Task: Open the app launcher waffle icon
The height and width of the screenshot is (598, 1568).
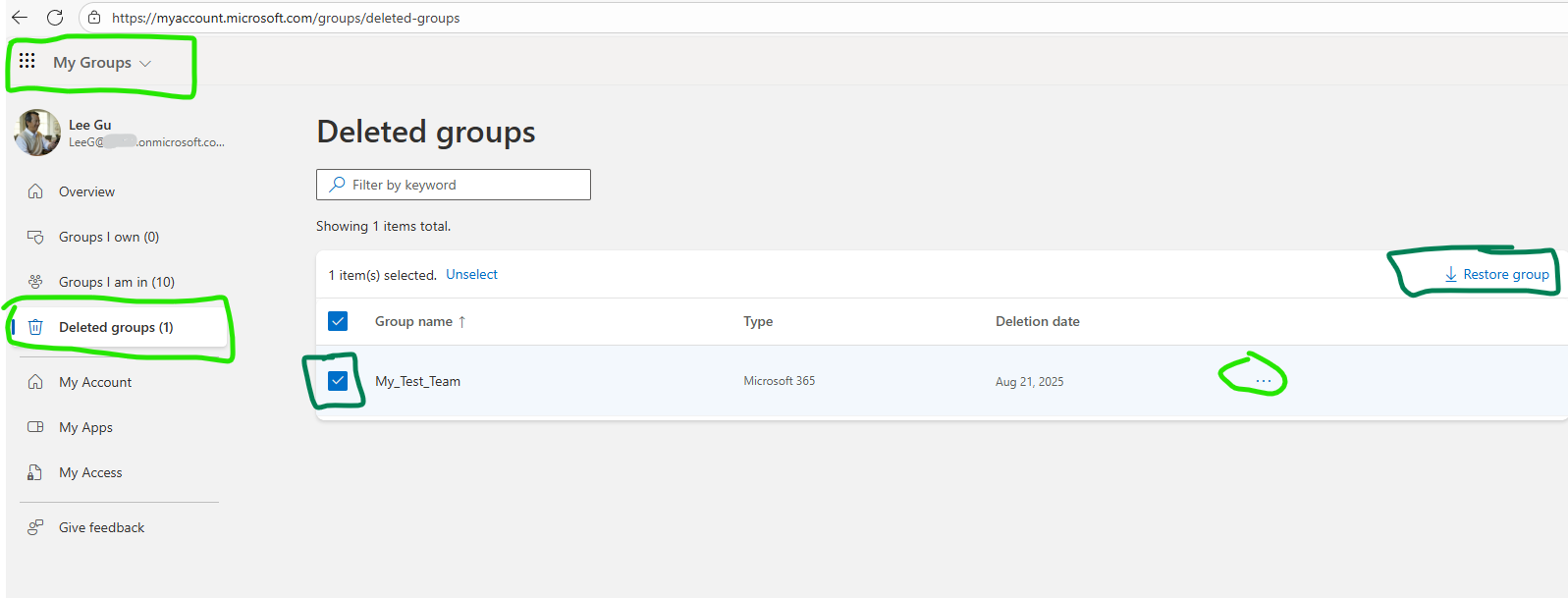Action: [x=27, y=61]
